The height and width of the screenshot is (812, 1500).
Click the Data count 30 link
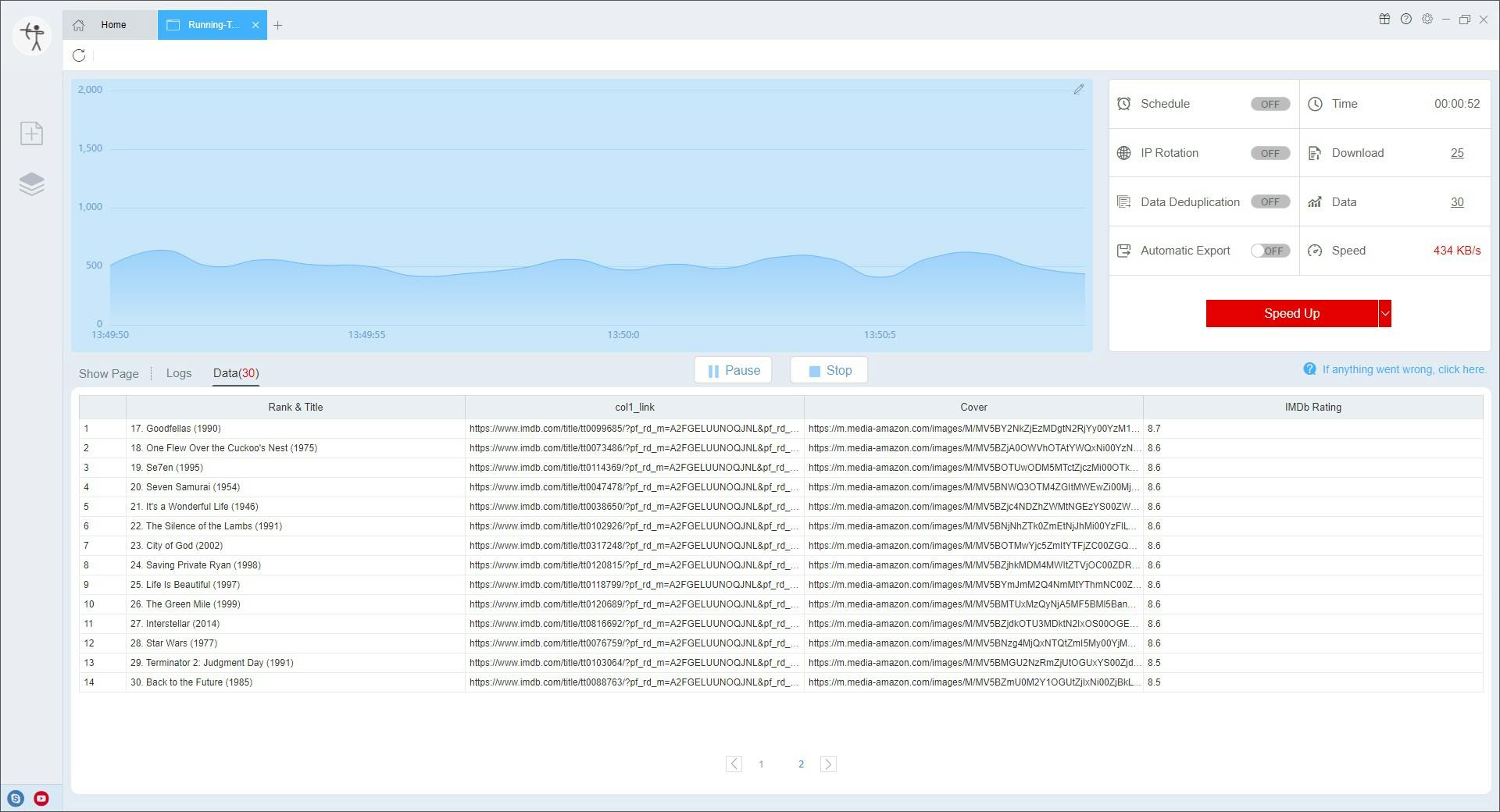[1457, 202]
